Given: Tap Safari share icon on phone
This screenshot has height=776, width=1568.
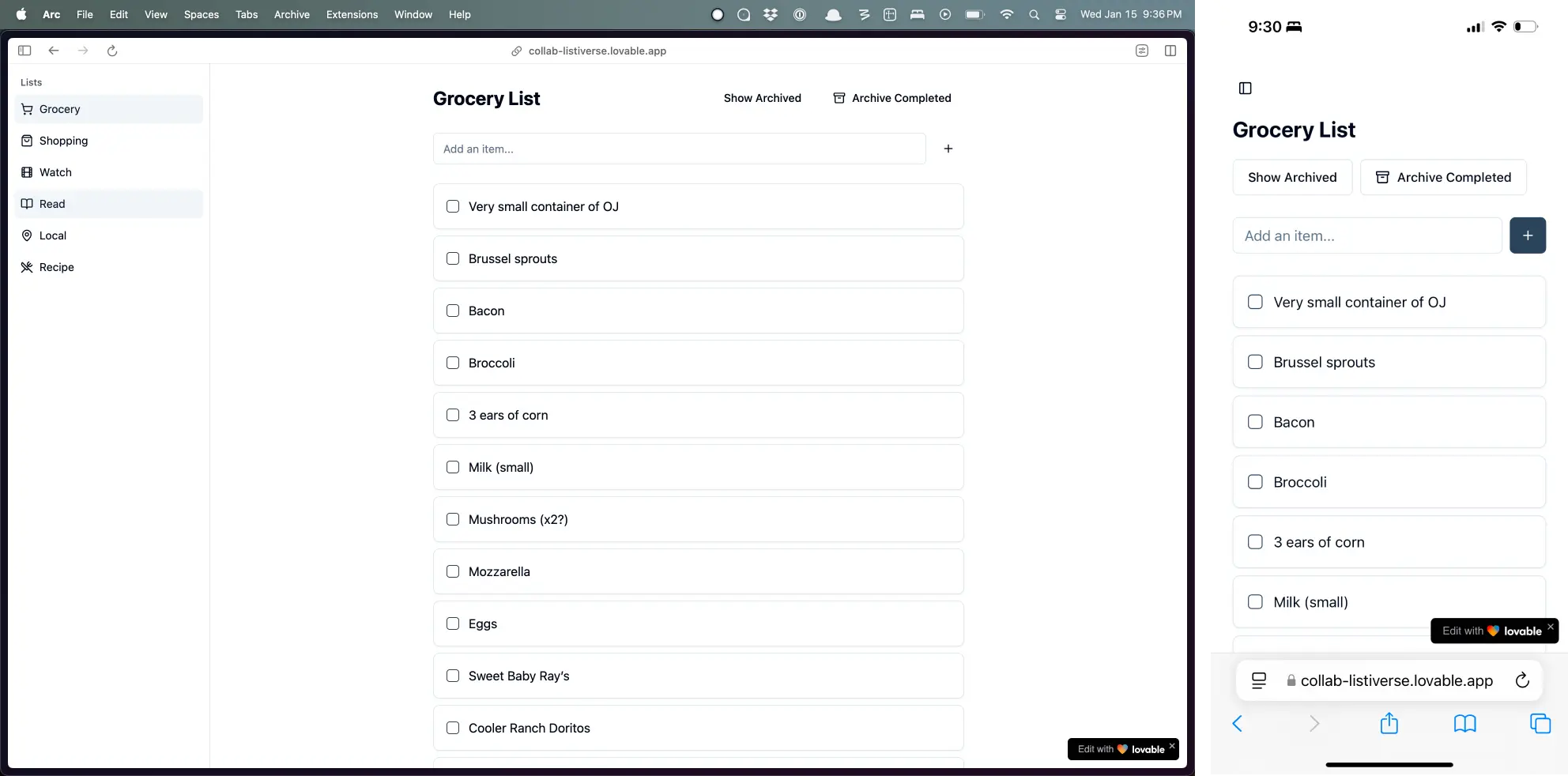Looking at the screenshot, I should click(1389, 723).
